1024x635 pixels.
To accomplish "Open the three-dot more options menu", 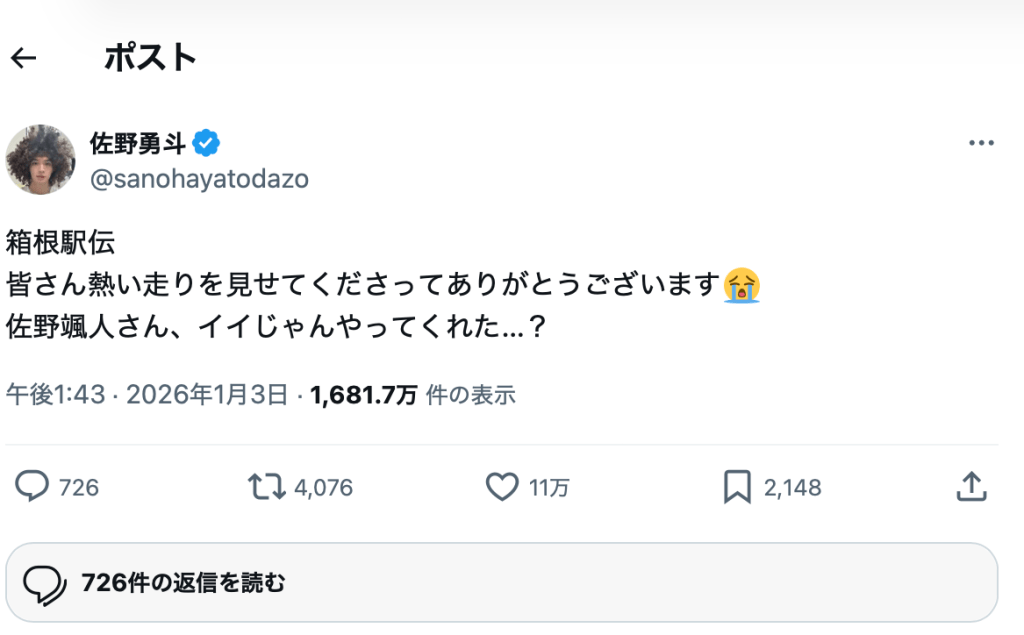I will [981, 143].
